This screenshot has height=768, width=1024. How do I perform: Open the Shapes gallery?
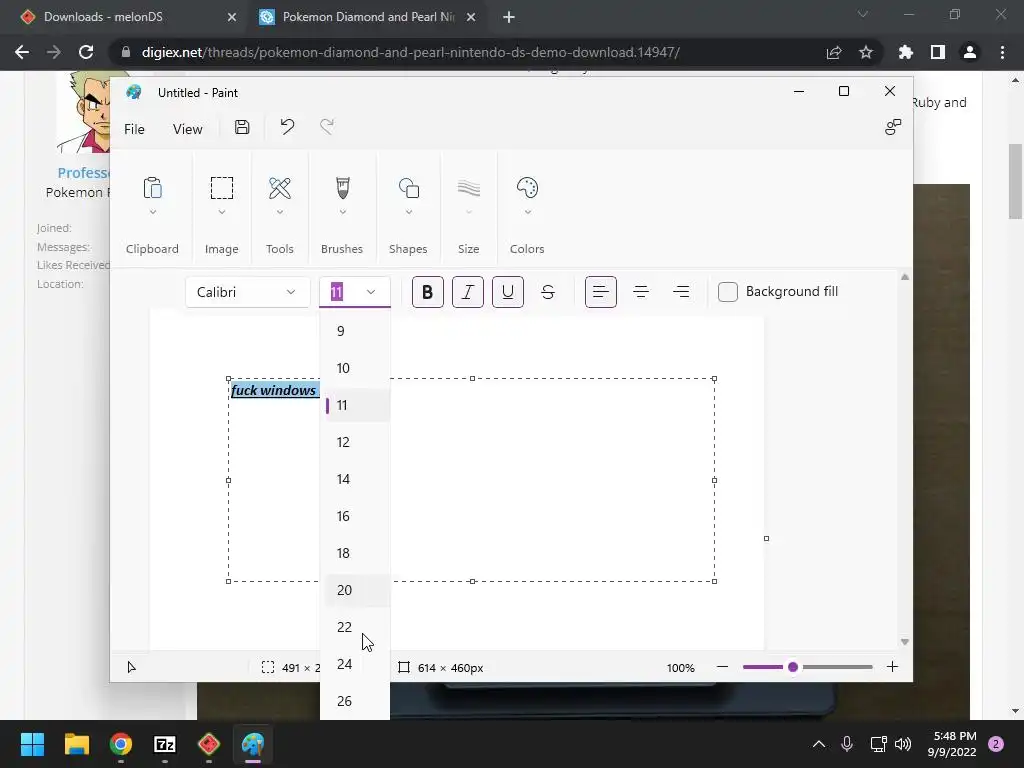[409, 188]
